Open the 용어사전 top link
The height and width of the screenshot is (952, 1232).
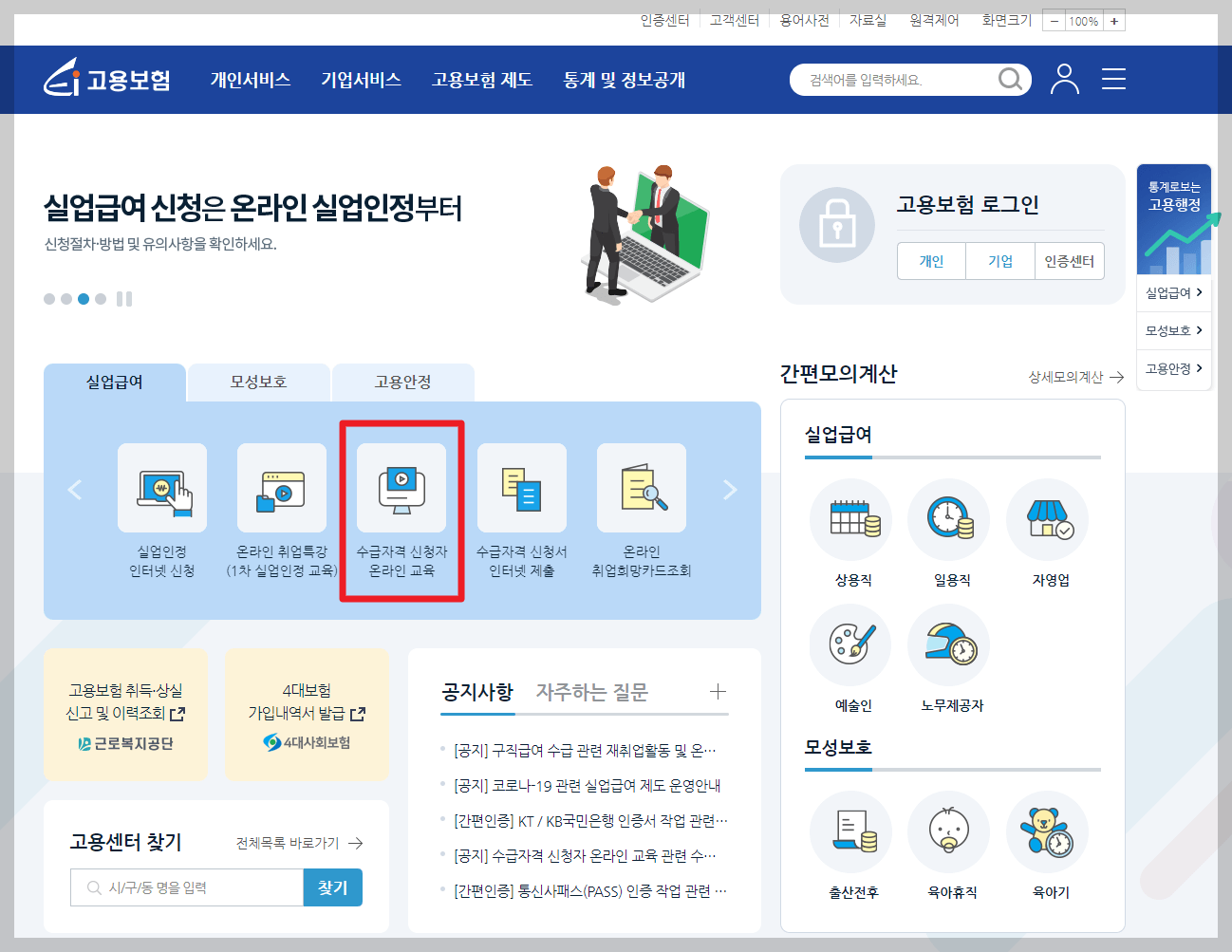tap(804, 20)
